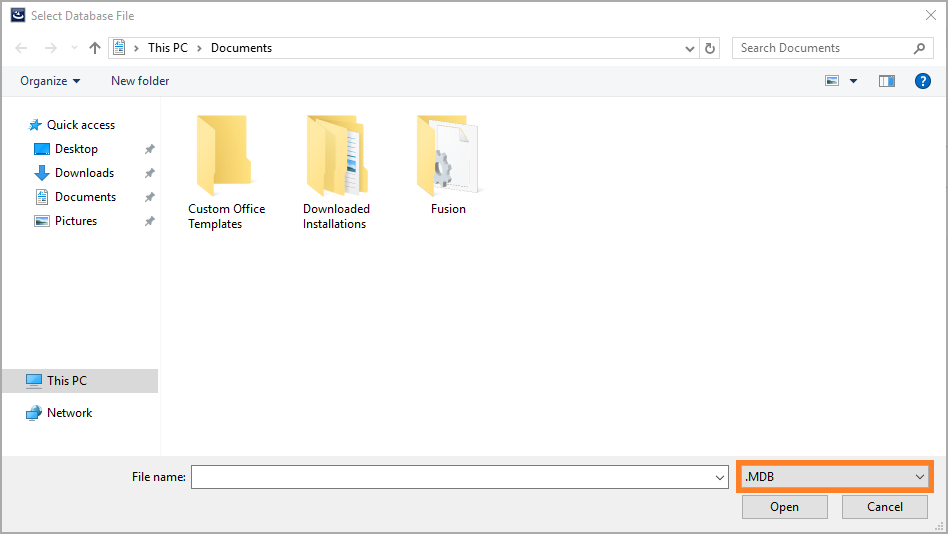Open Documents in Quick access
948x534 pixels.
coord(76,197)
